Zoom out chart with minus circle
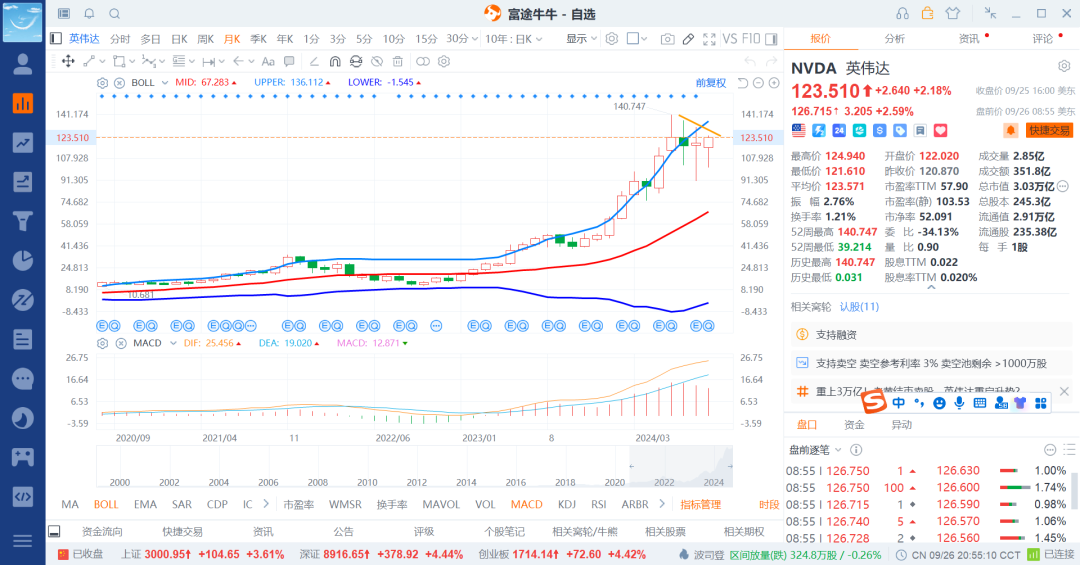 pyautogui.click(x=758, y=83)
